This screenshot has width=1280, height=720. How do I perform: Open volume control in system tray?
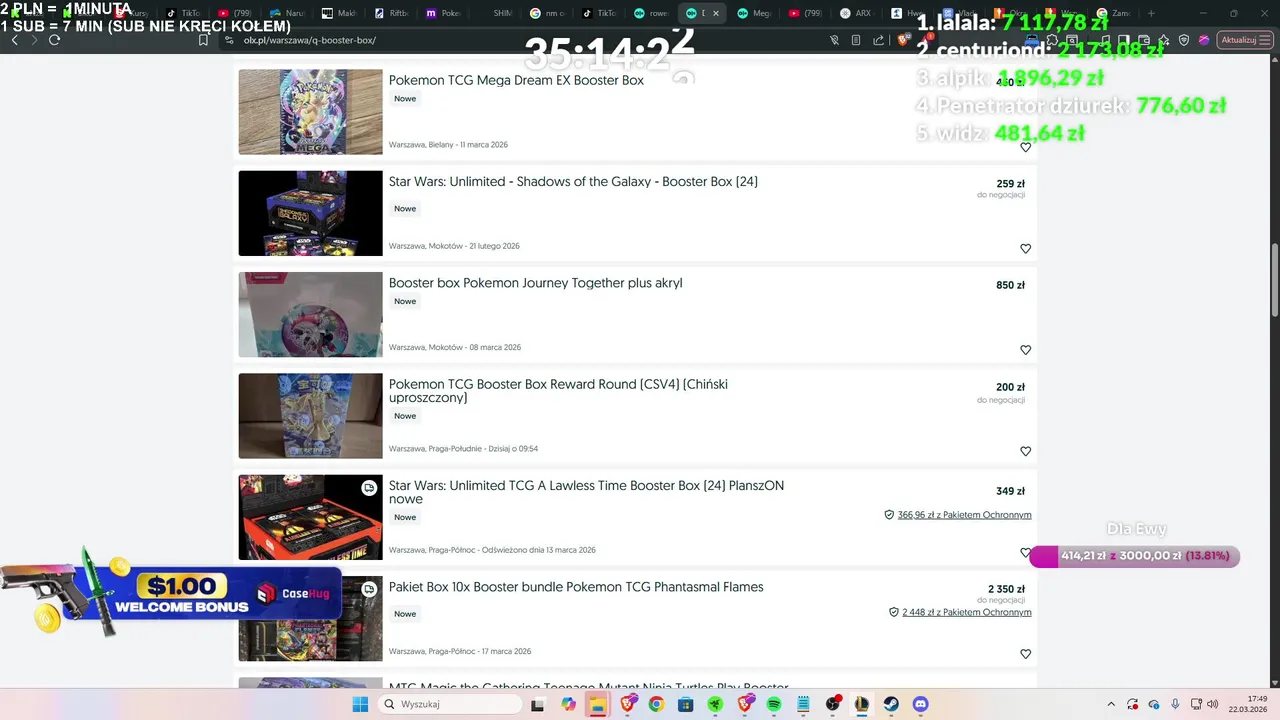[x=1214, y=705]
